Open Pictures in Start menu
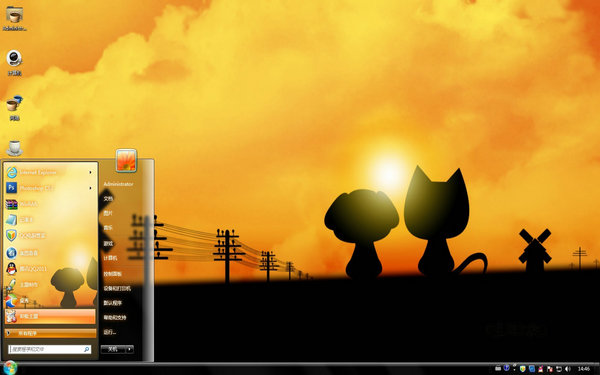Image resolution: width=600 pixels, height=375 pixels. [x=108, y=213]
